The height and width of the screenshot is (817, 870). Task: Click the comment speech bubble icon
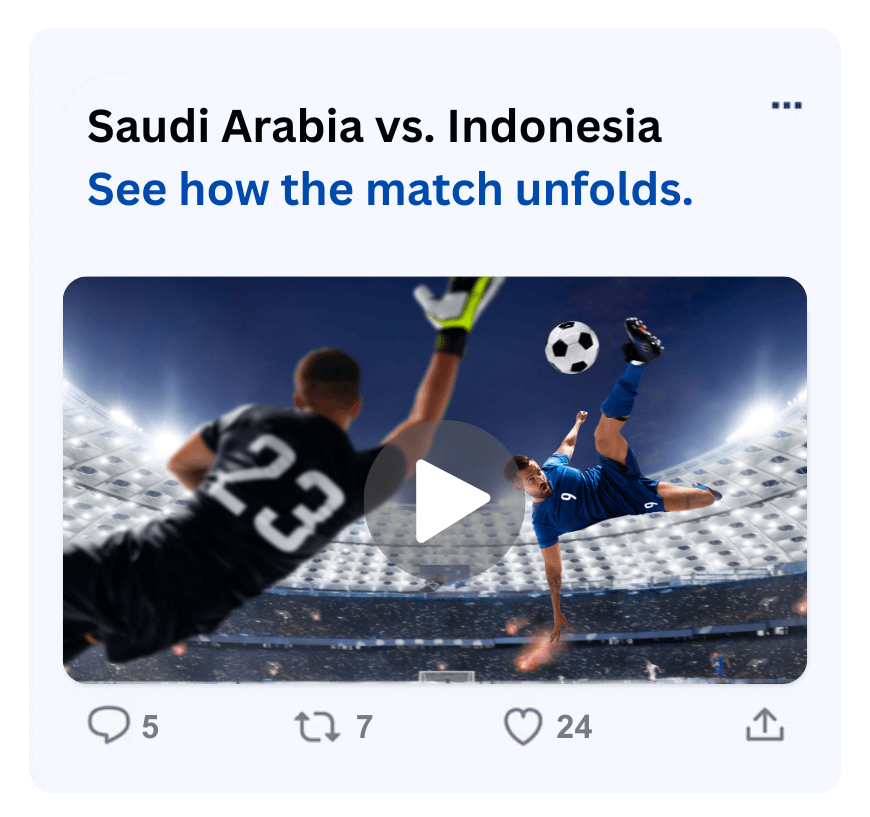(109, 724)
